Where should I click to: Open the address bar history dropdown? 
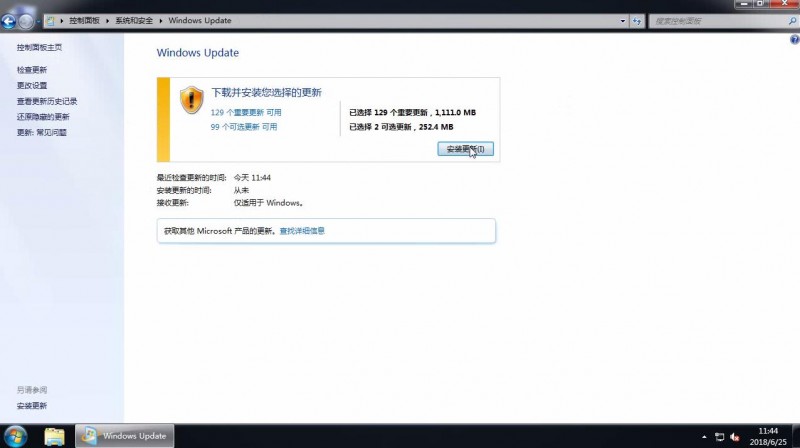tap(623, 21)
